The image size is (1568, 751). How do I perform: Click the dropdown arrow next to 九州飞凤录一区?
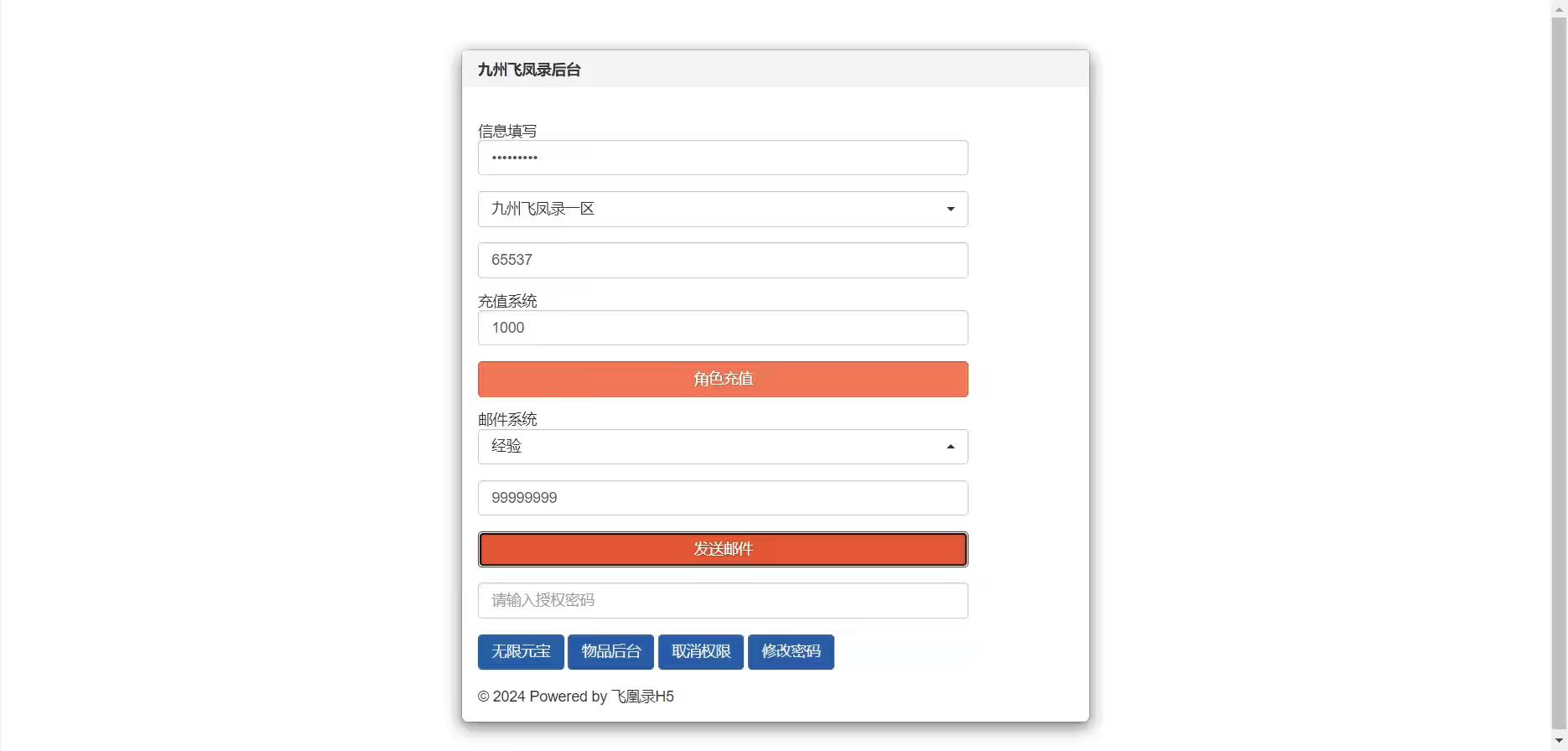pyautogui.click(x=949, y=209)
